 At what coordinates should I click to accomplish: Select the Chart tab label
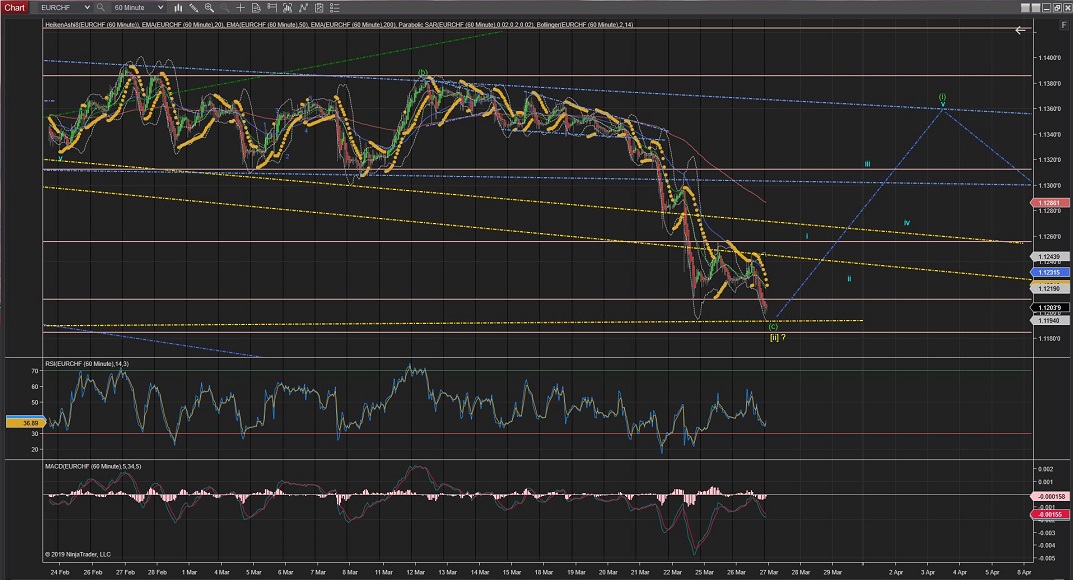pos(15,7)
